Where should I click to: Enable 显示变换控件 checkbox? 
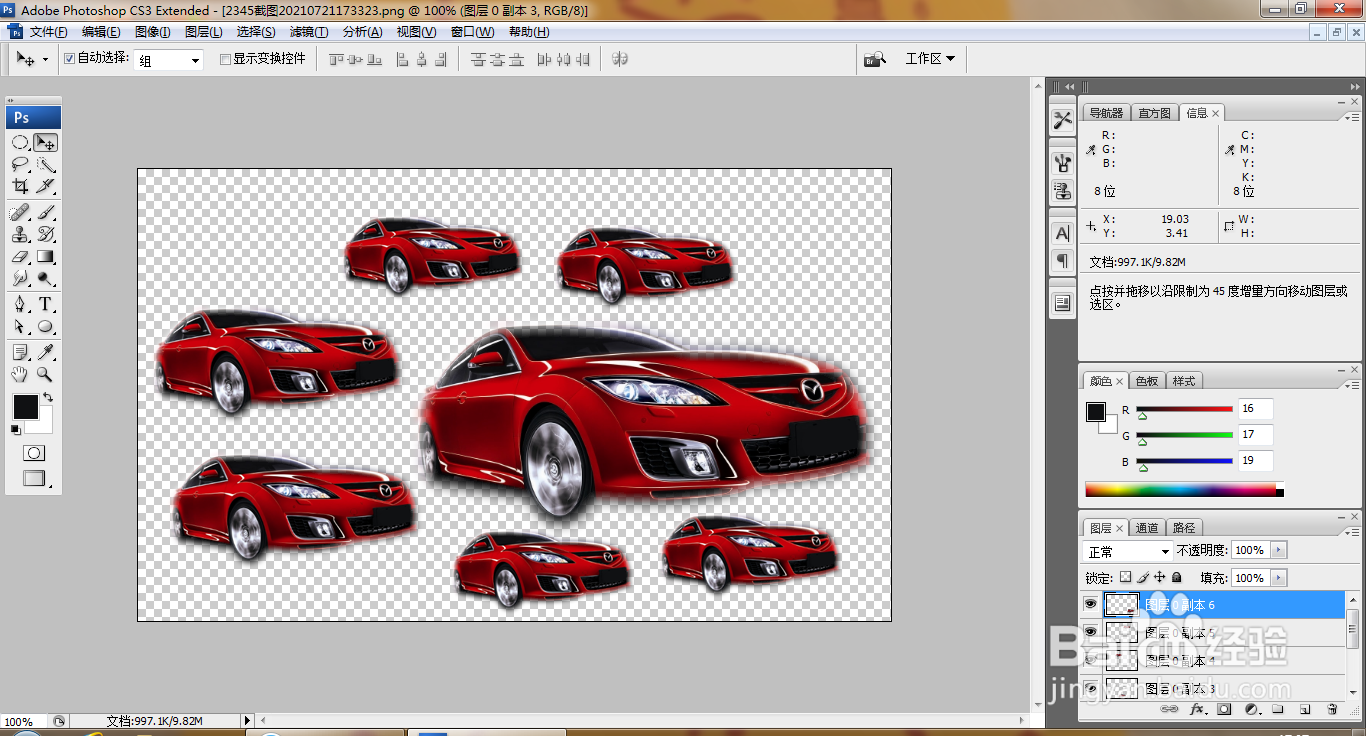225,59
